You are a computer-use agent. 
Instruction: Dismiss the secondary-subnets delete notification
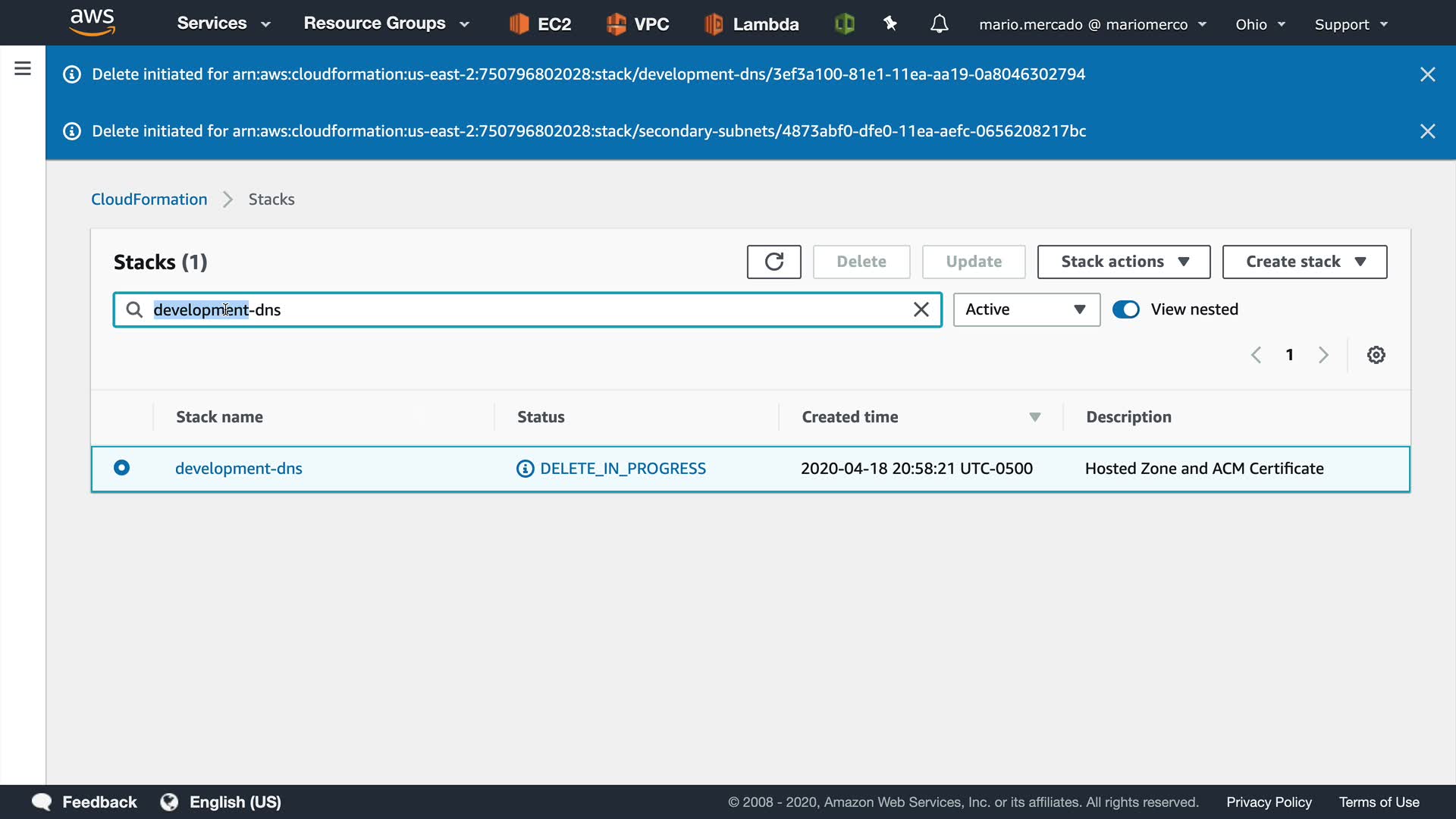tap(1427, 131)
